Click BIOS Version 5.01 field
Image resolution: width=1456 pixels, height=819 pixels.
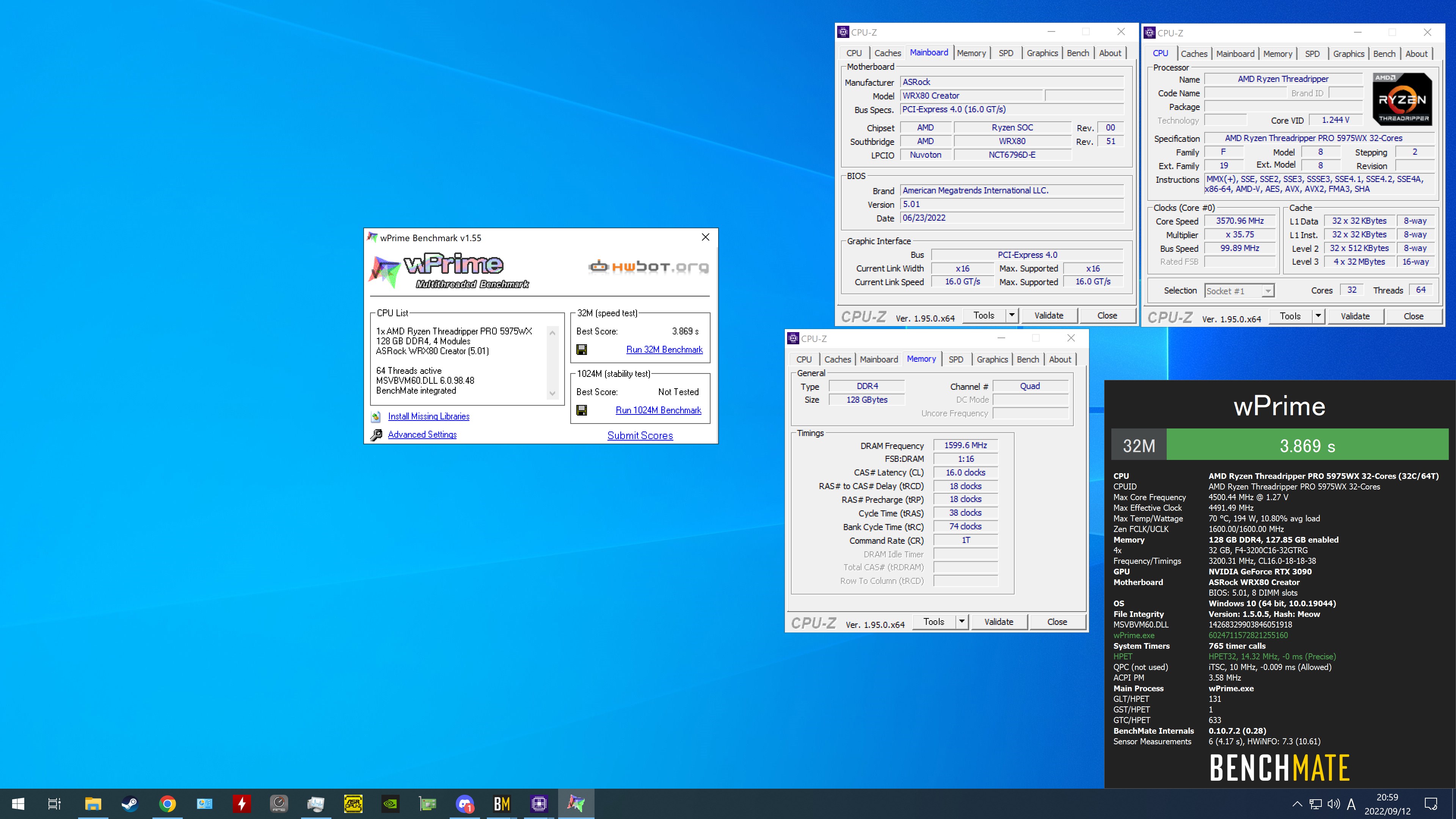1012,205
